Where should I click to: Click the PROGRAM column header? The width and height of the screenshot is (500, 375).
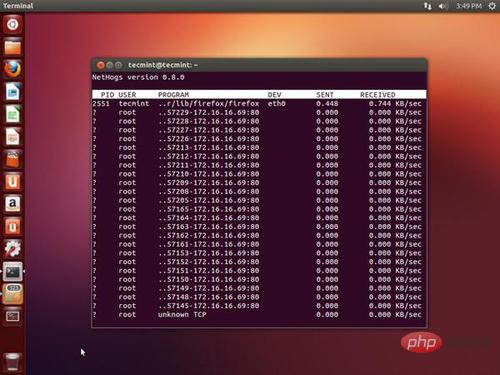coord(173,95)
